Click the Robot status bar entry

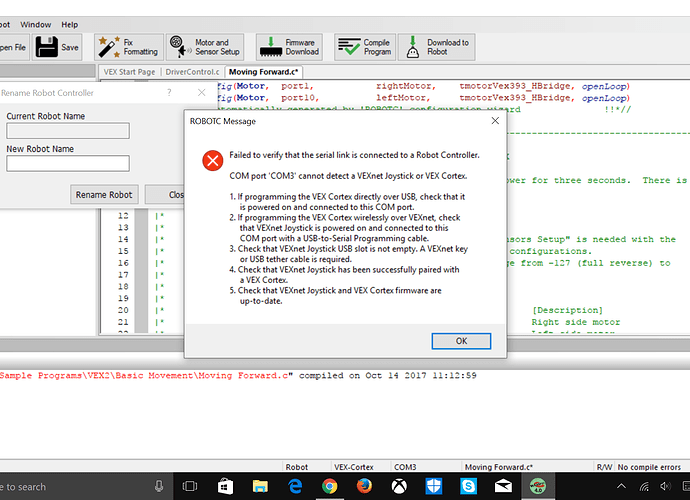297,467
